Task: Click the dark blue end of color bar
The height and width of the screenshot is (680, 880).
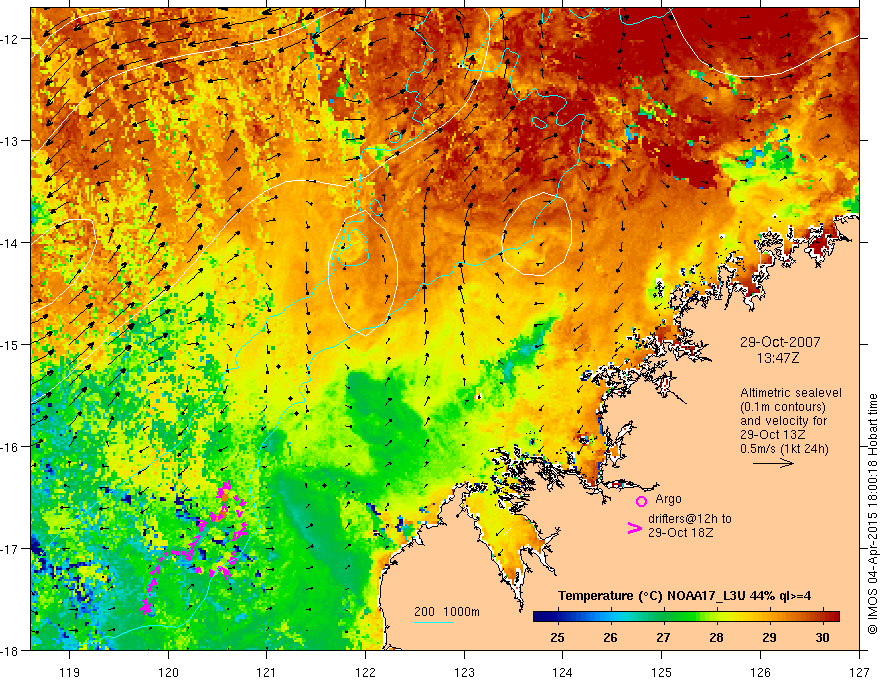Action: click(538, 617)
